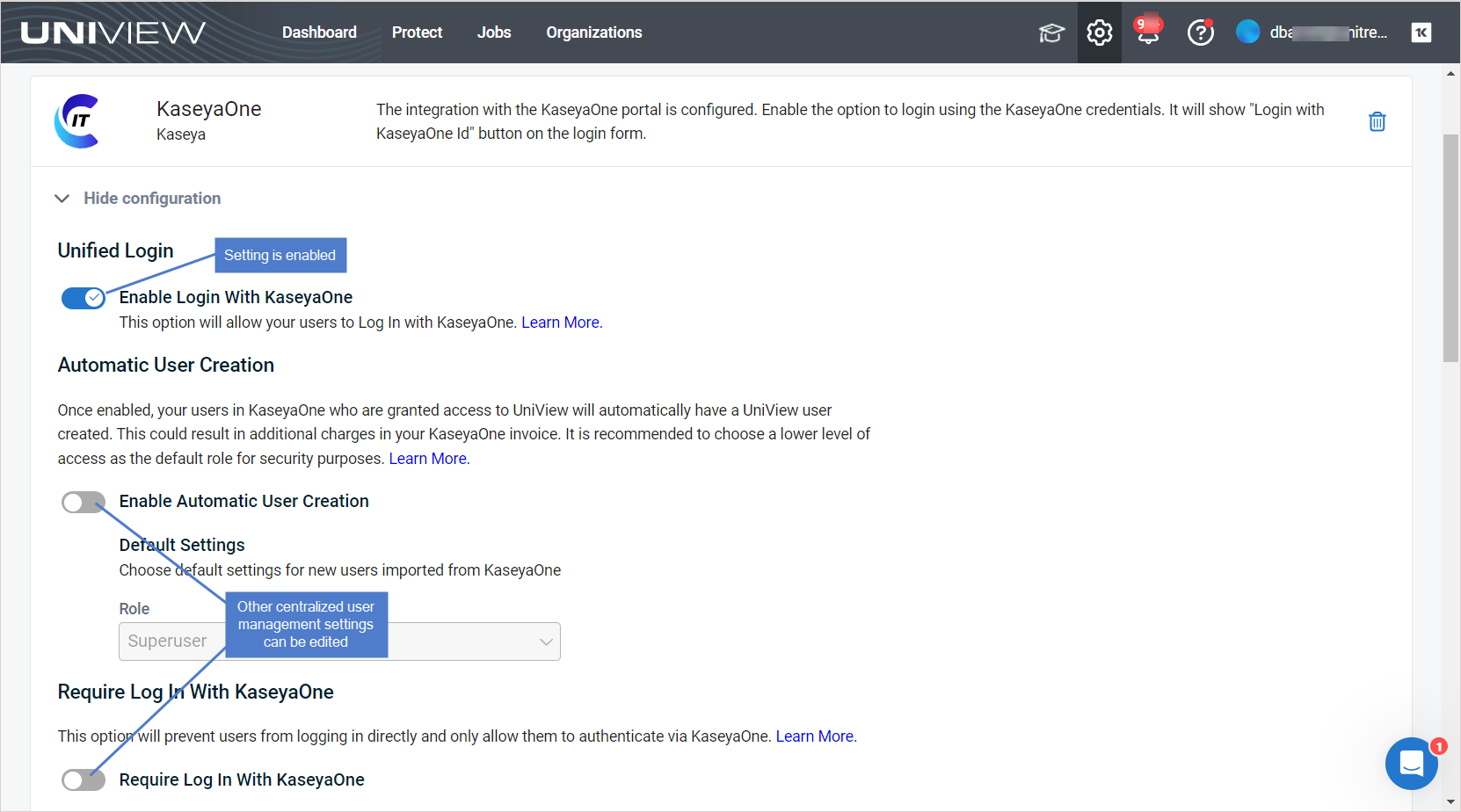Open the Protect menu

point(417,33)
